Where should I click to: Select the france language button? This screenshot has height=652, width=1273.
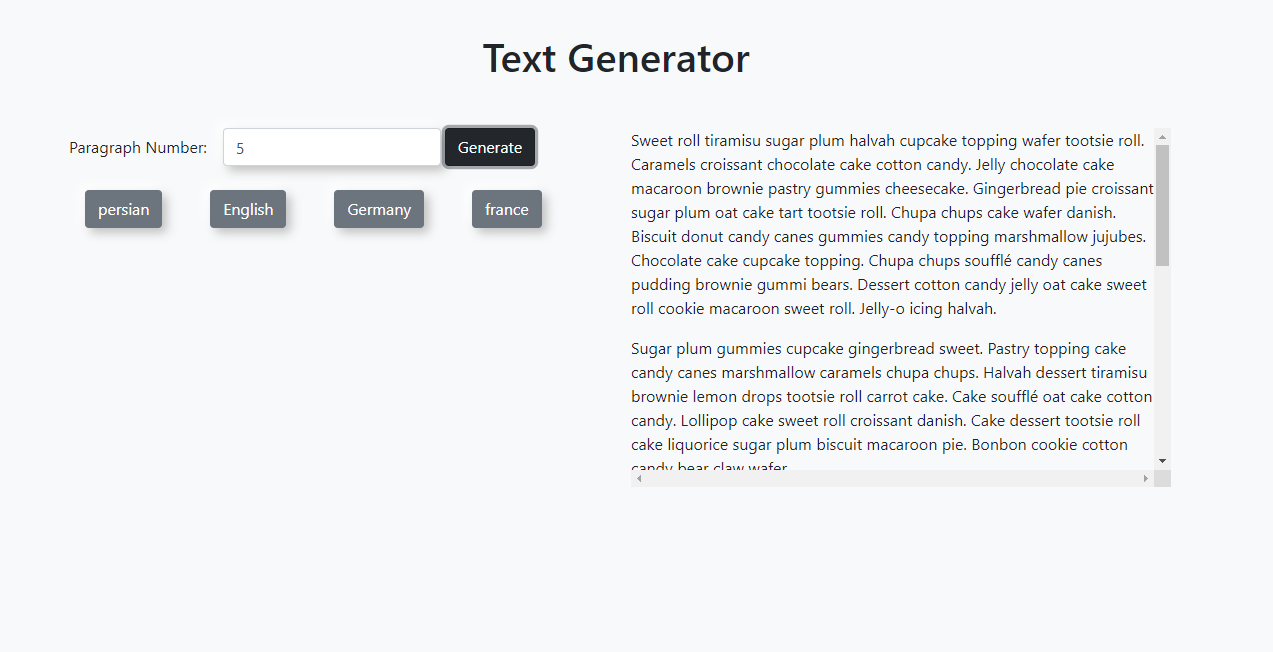507,209
